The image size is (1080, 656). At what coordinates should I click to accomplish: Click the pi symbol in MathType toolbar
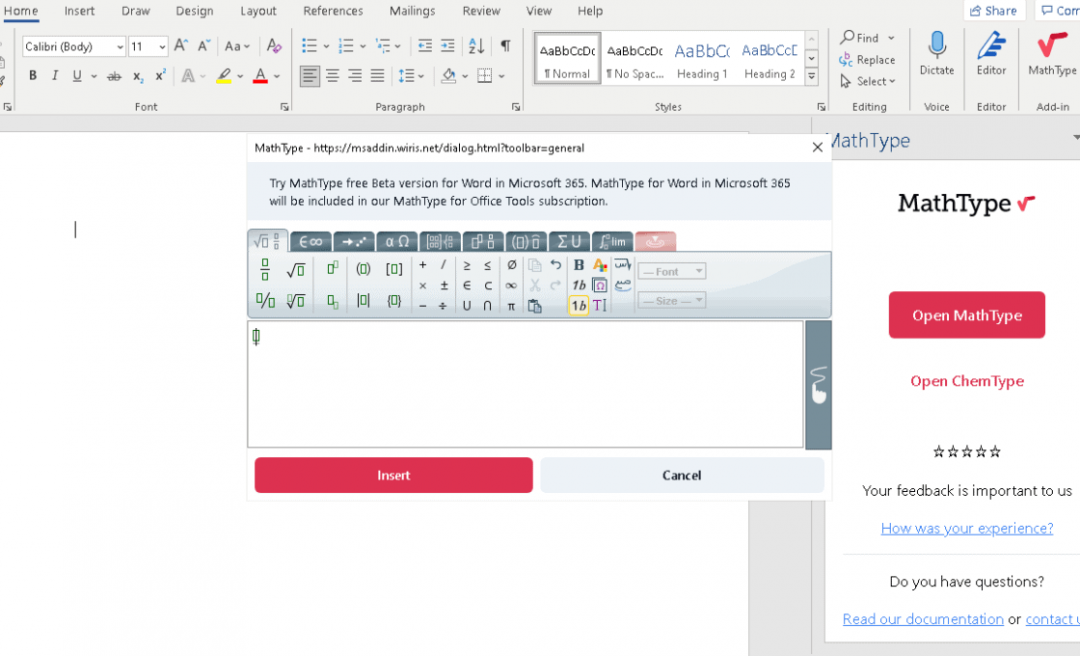511,305
